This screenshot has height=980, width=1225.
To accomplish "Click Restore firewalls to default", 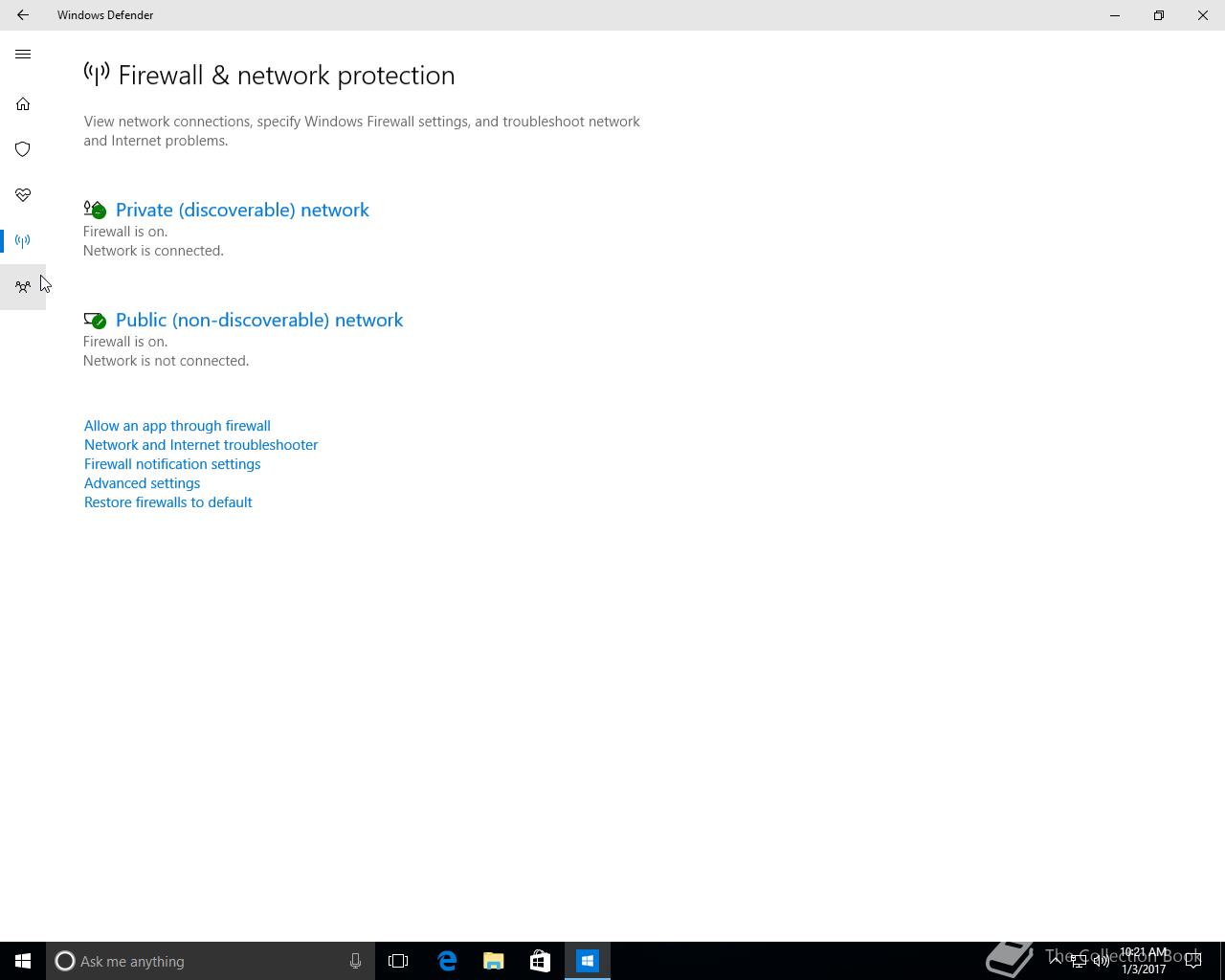I will tap(167, 502).
